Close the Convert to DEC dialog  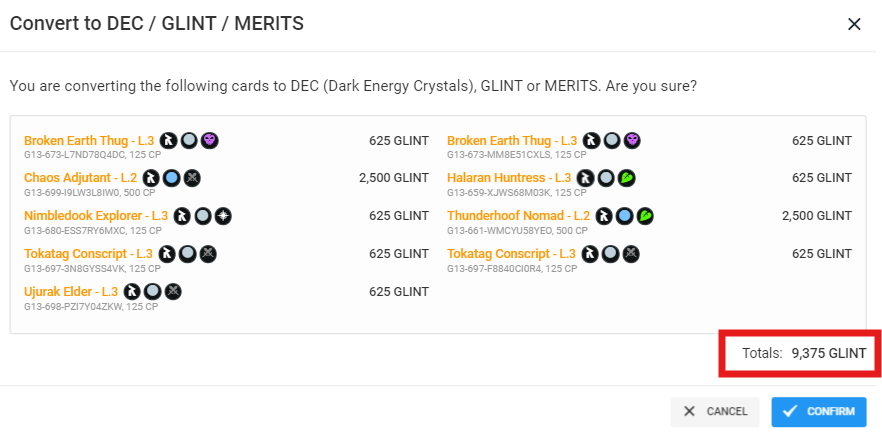[854, 24]
